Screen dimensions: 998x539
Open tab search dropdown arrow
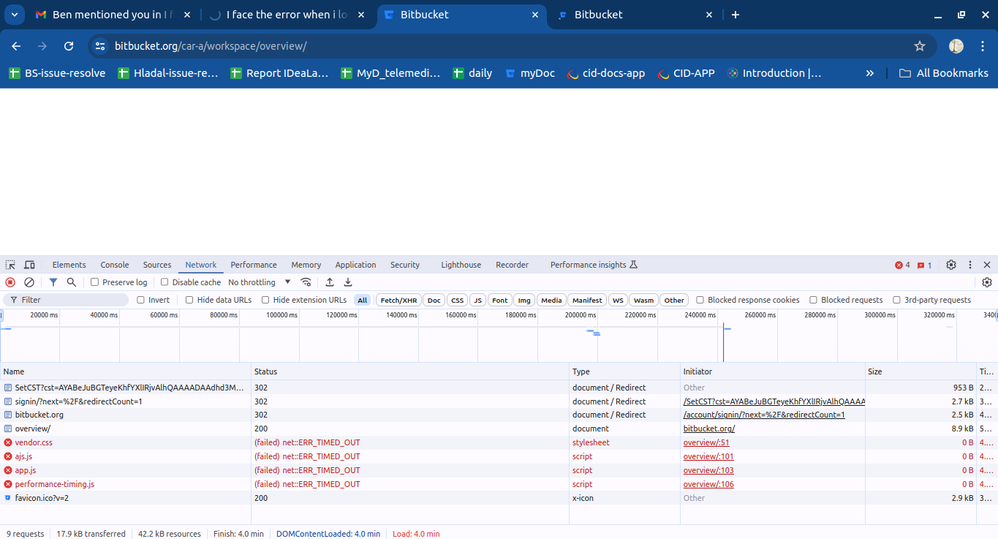coord(14,15)
